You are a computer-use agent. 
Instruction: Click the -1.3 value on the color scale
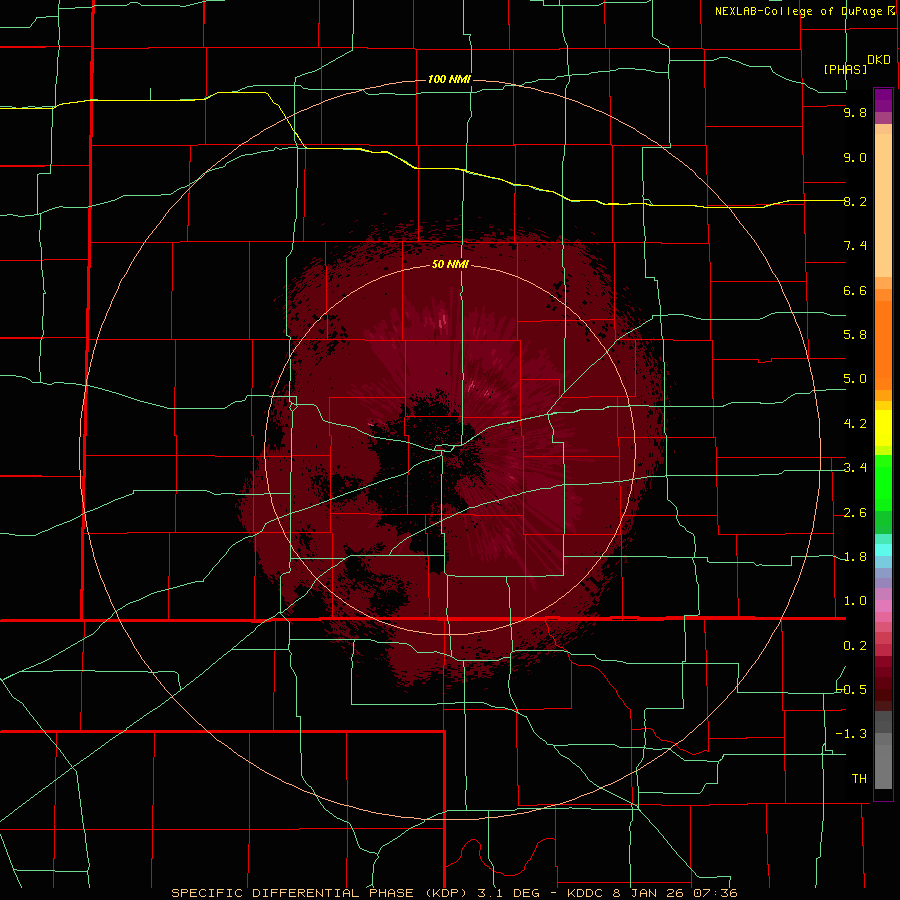[851, 734]
